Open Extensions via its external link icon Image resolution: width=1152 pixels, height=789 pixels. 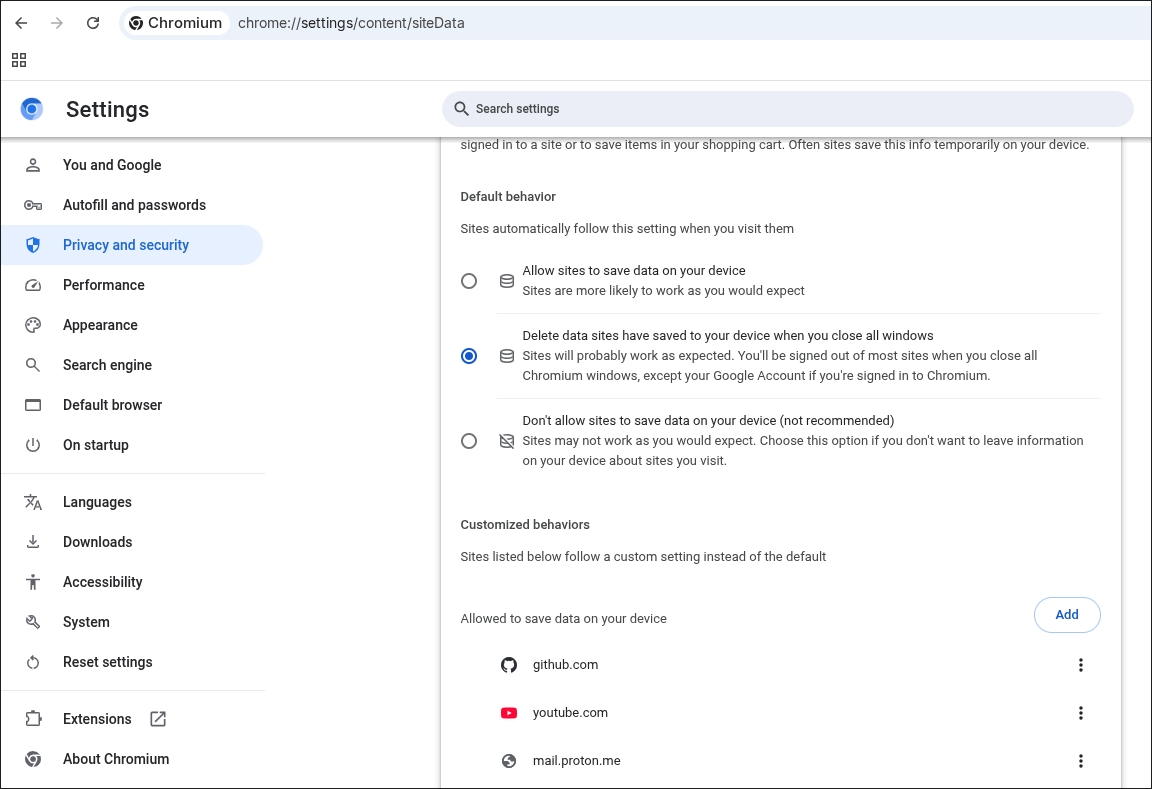[x=157, y=718]
